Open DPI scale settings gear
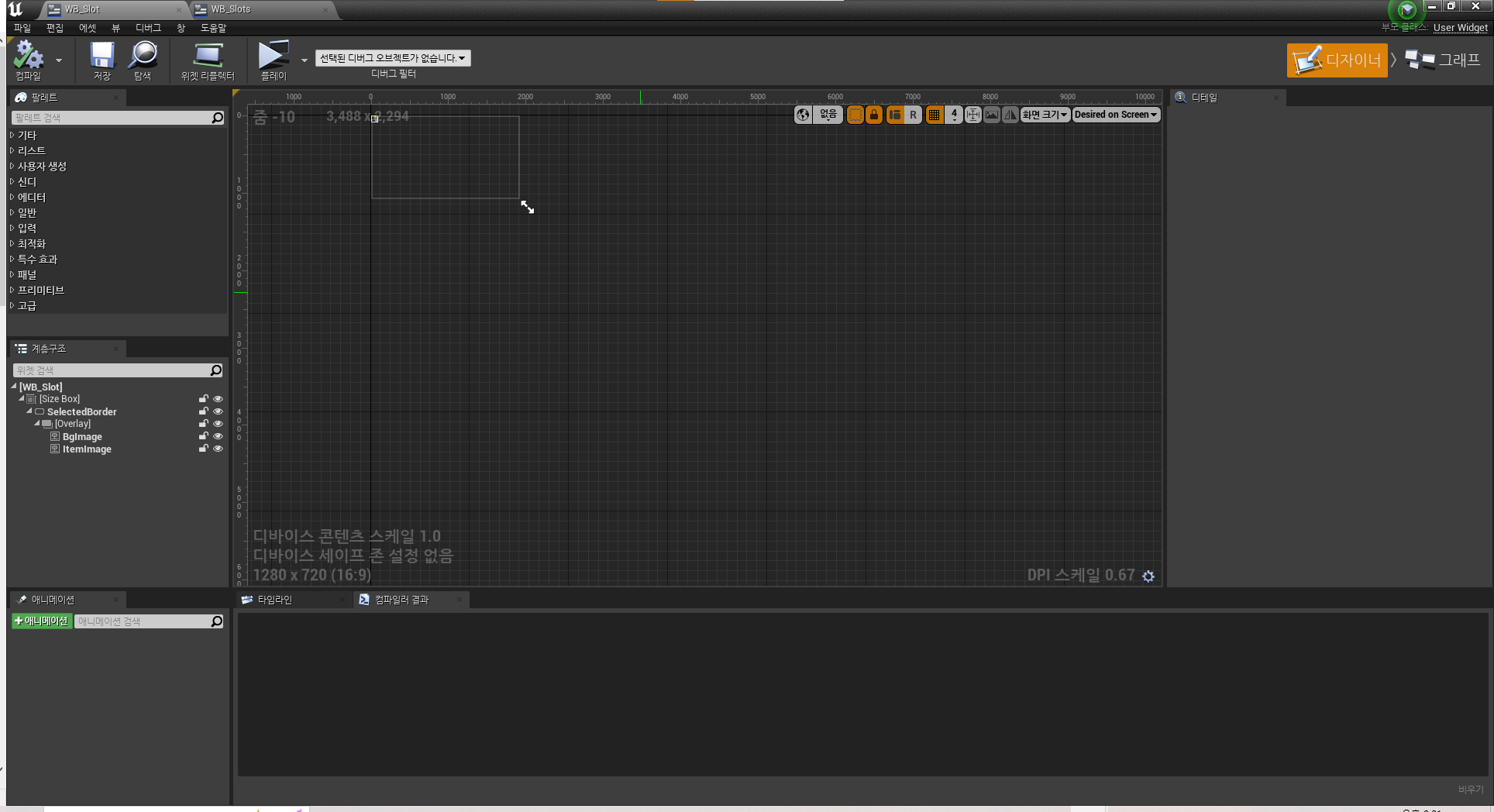 pos(1148,576)
